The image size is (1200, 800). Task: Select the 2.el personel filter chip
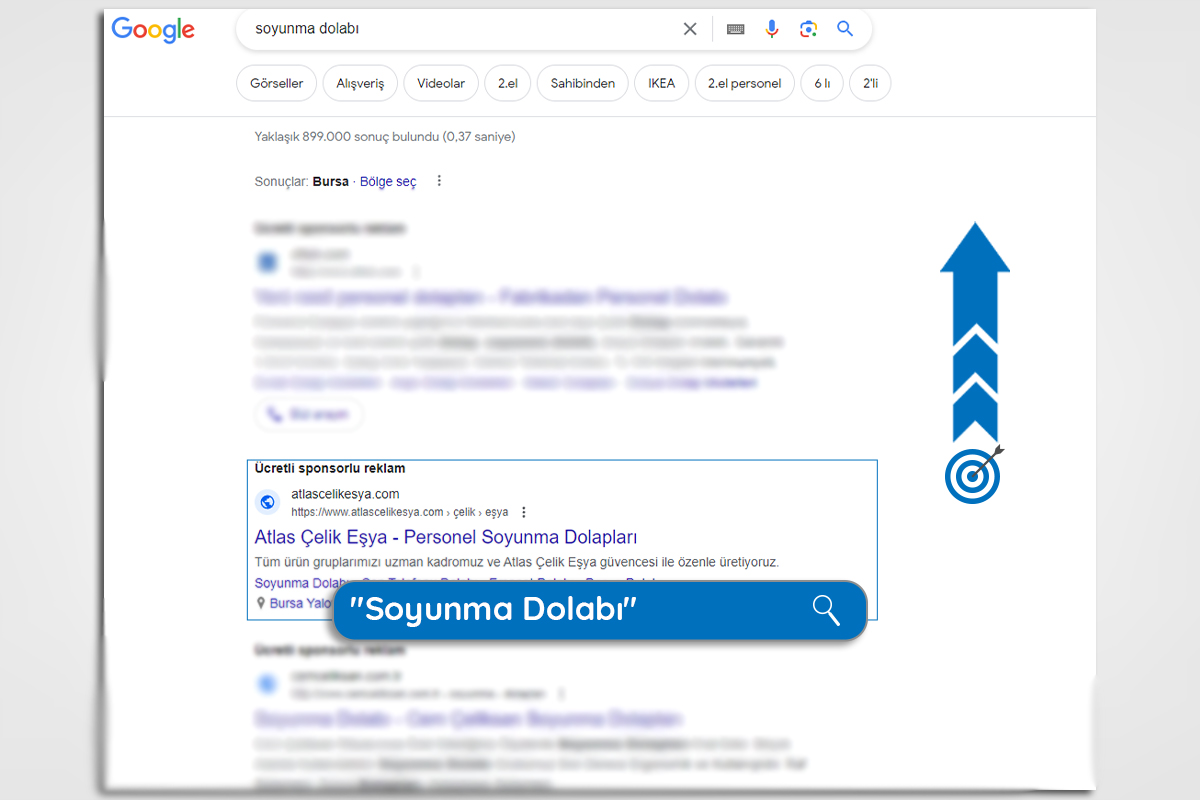pos(745,83)
